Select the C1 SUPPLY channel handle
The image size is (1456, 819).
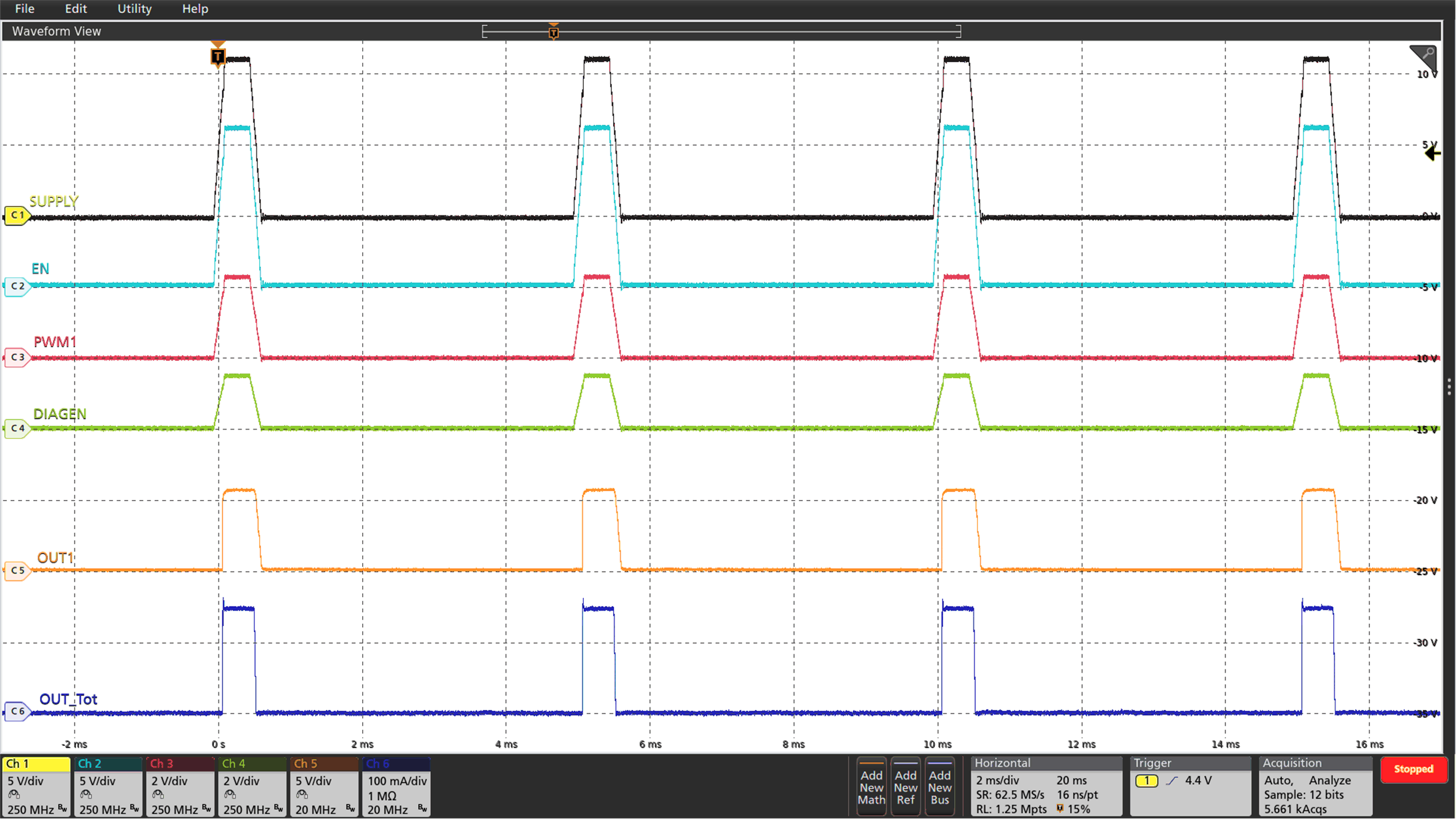[x=17, y=214]
